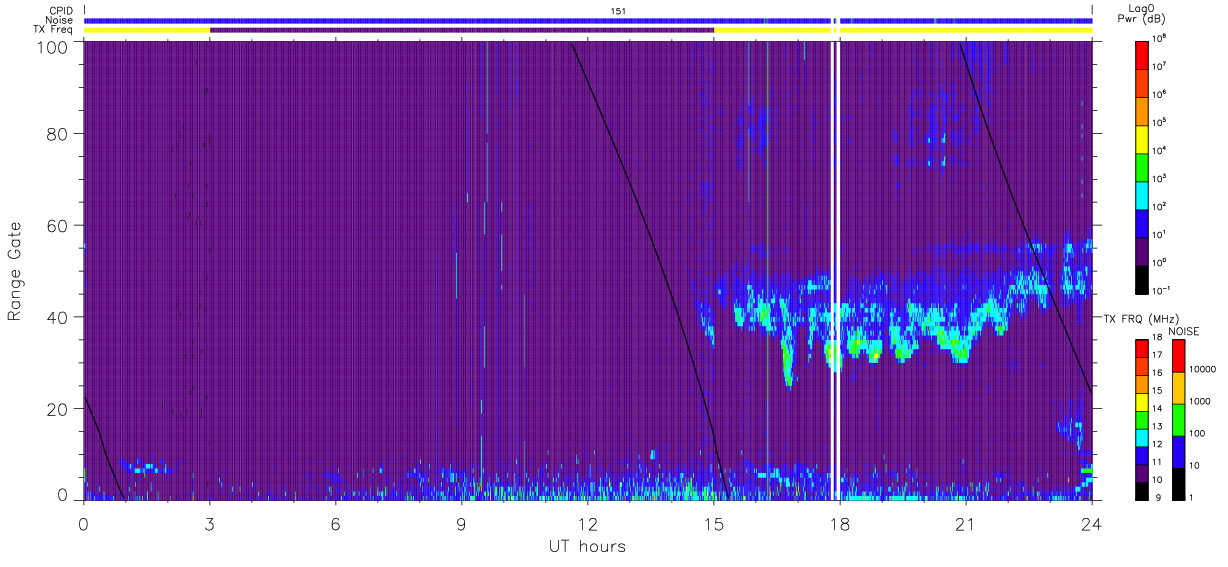Image resolution: width=1228 pixels, height=567 pixels.
Task: Click UT hours tick label 21
Action: tap(965, 524)
